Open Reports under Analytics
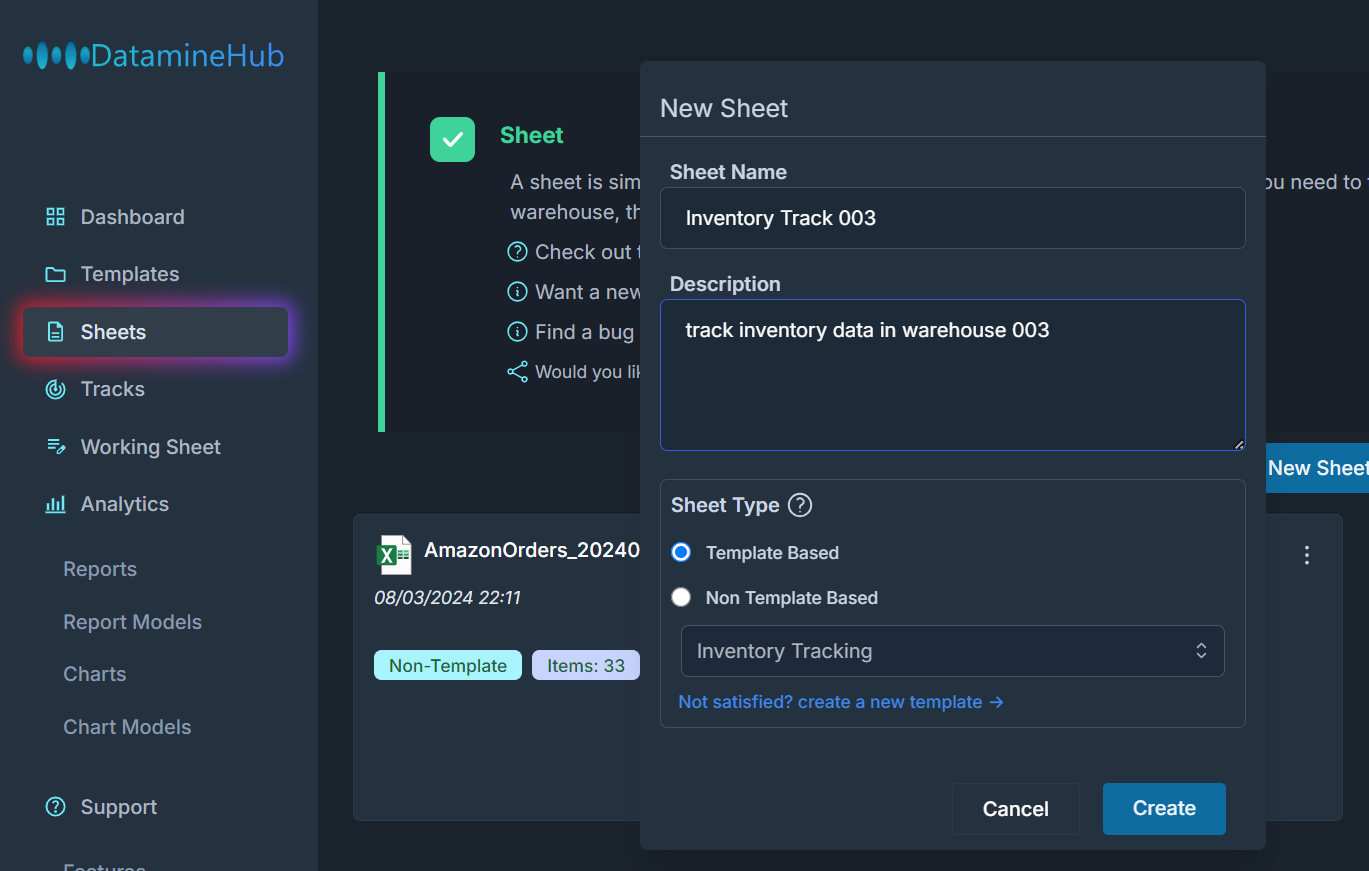The width and height of the screenshot is (1369, 871). click(100, 569)
